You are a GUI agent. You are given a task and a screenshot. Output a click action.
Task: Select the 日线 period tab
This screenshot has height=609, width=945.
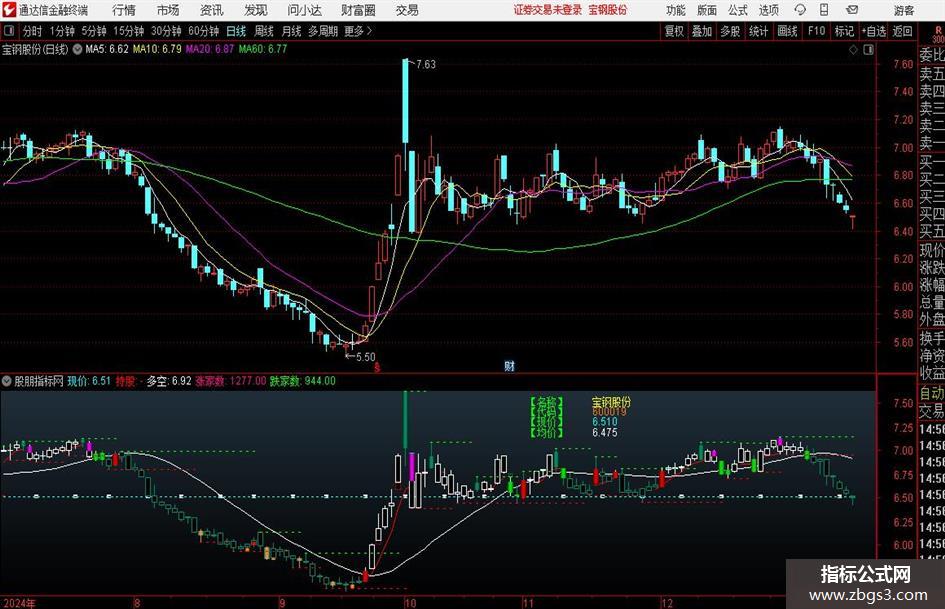tap(236, 31)
